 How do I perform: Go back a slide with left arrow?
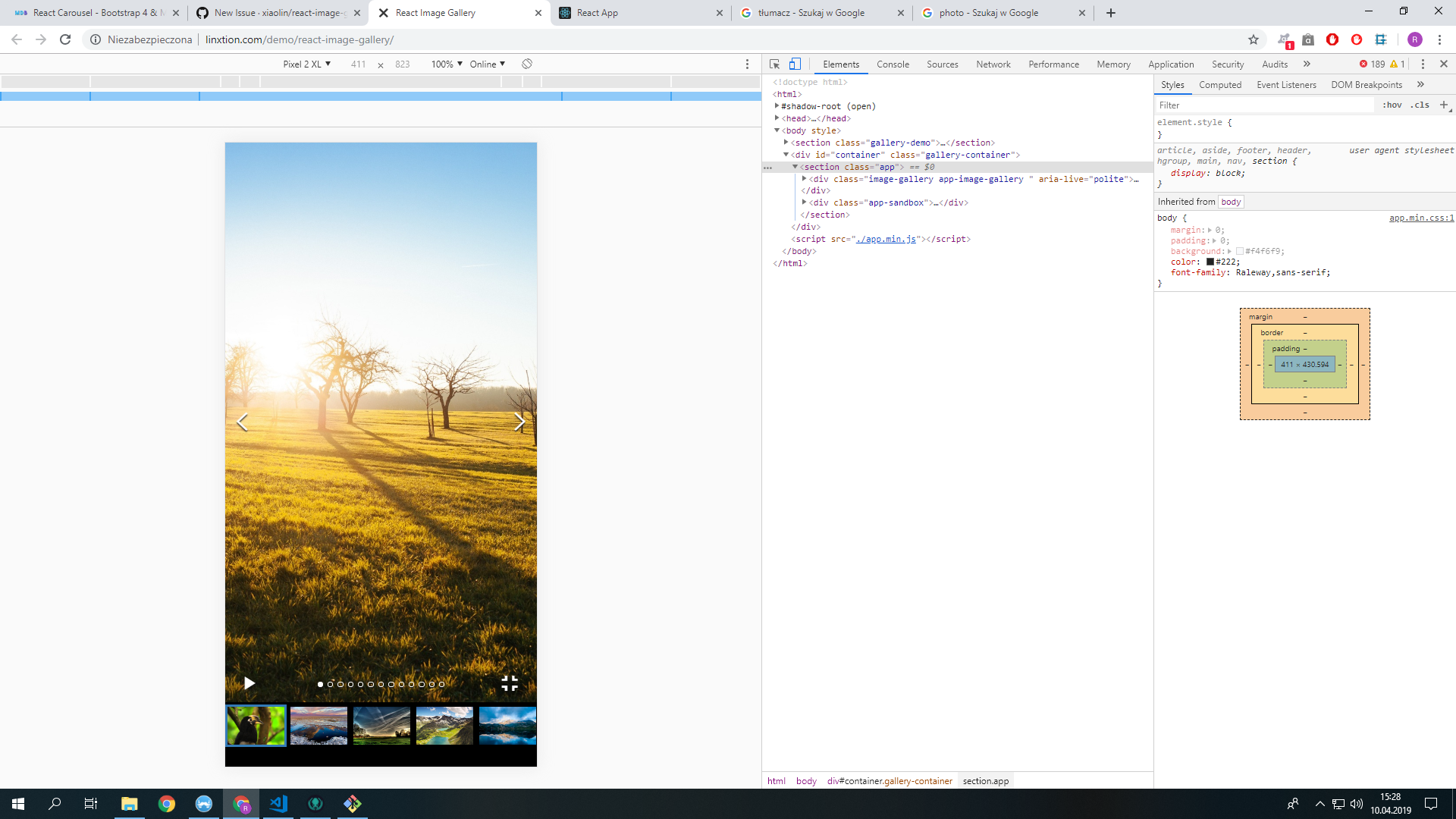click(x=243, y=422)
